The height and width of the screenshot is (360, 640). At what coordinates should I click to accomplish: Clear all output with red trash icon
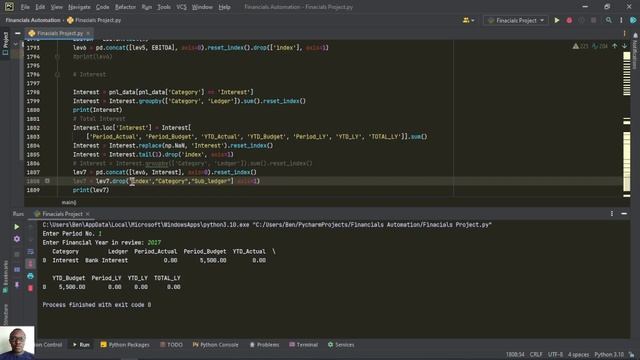31,288
